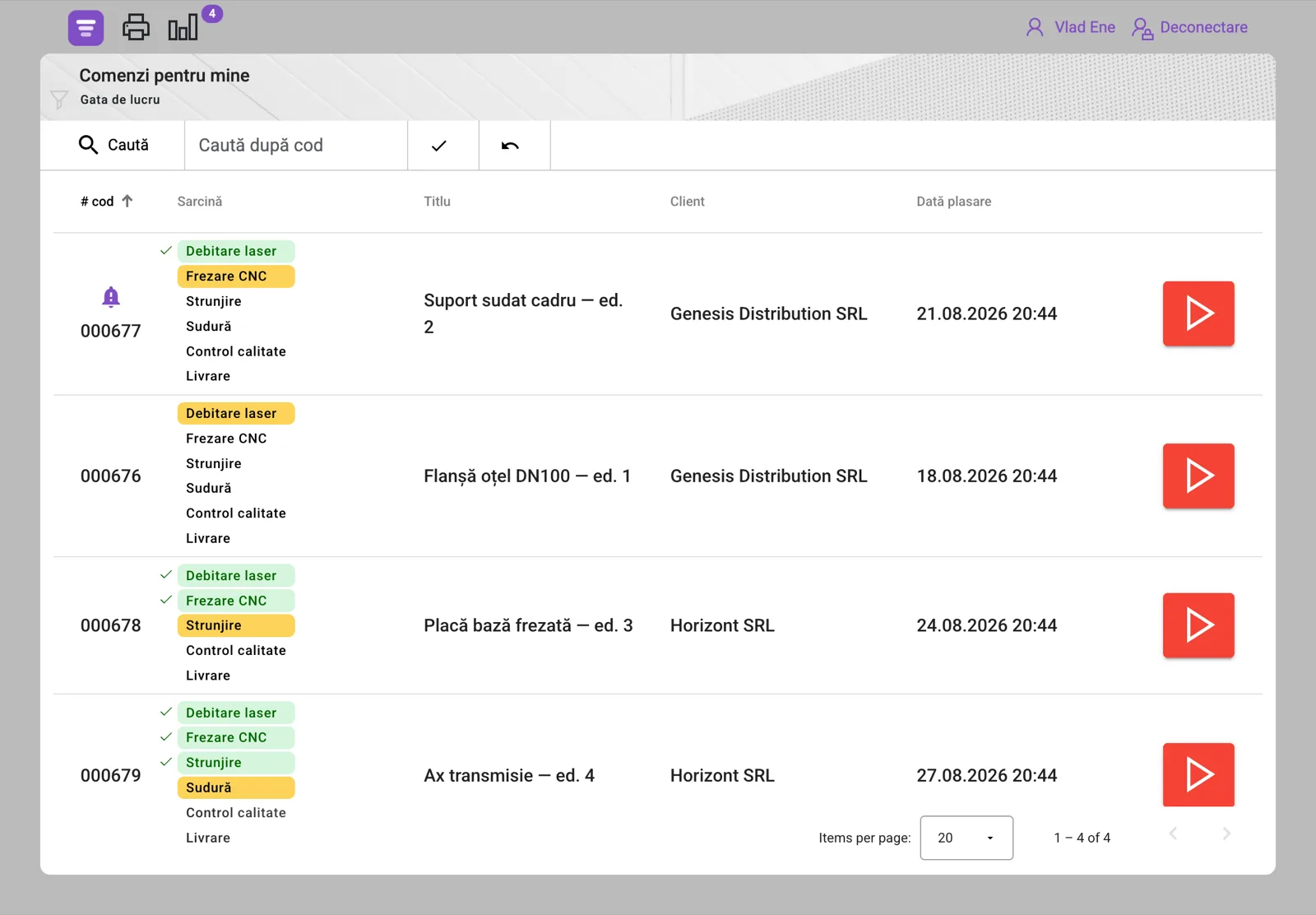Start work on order 000677
The width and height of the screenshot is (1316, 915).
1198,314
